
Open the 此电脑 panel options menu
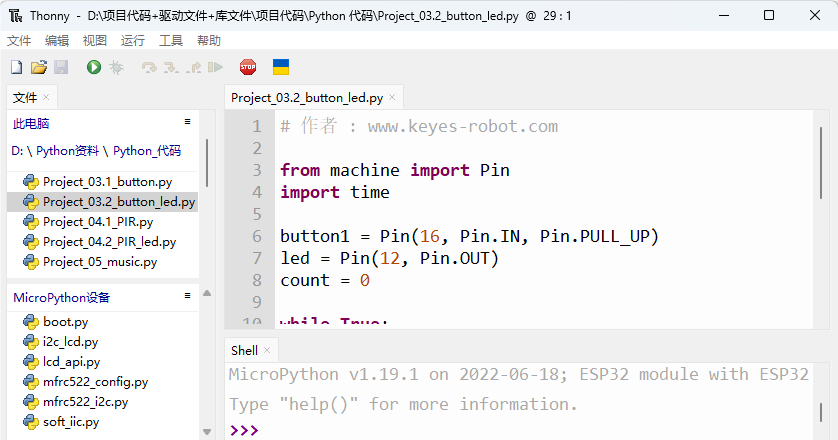188,122
